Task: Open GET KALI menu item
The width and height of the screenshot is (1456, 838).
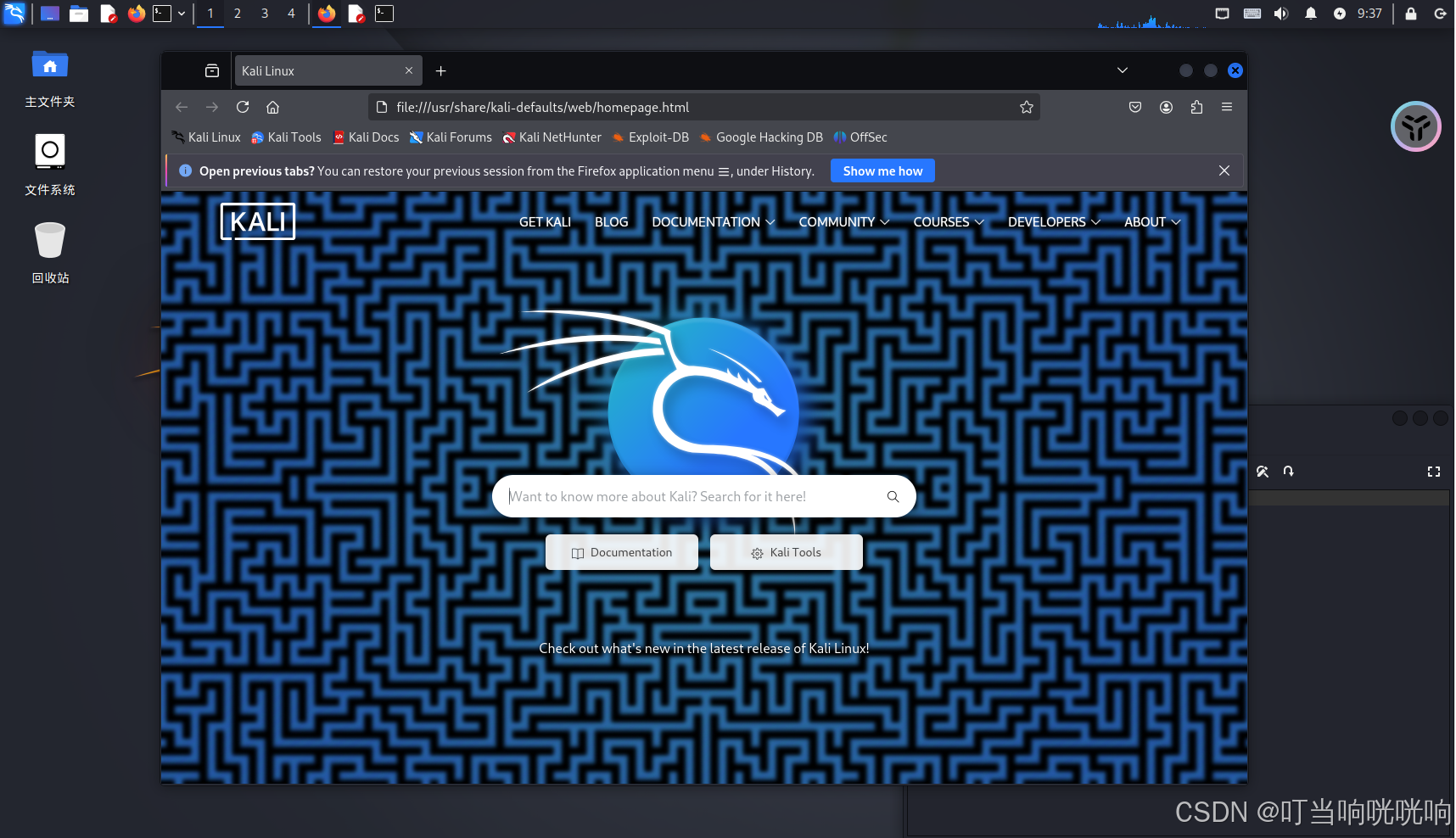Action: 545,222
